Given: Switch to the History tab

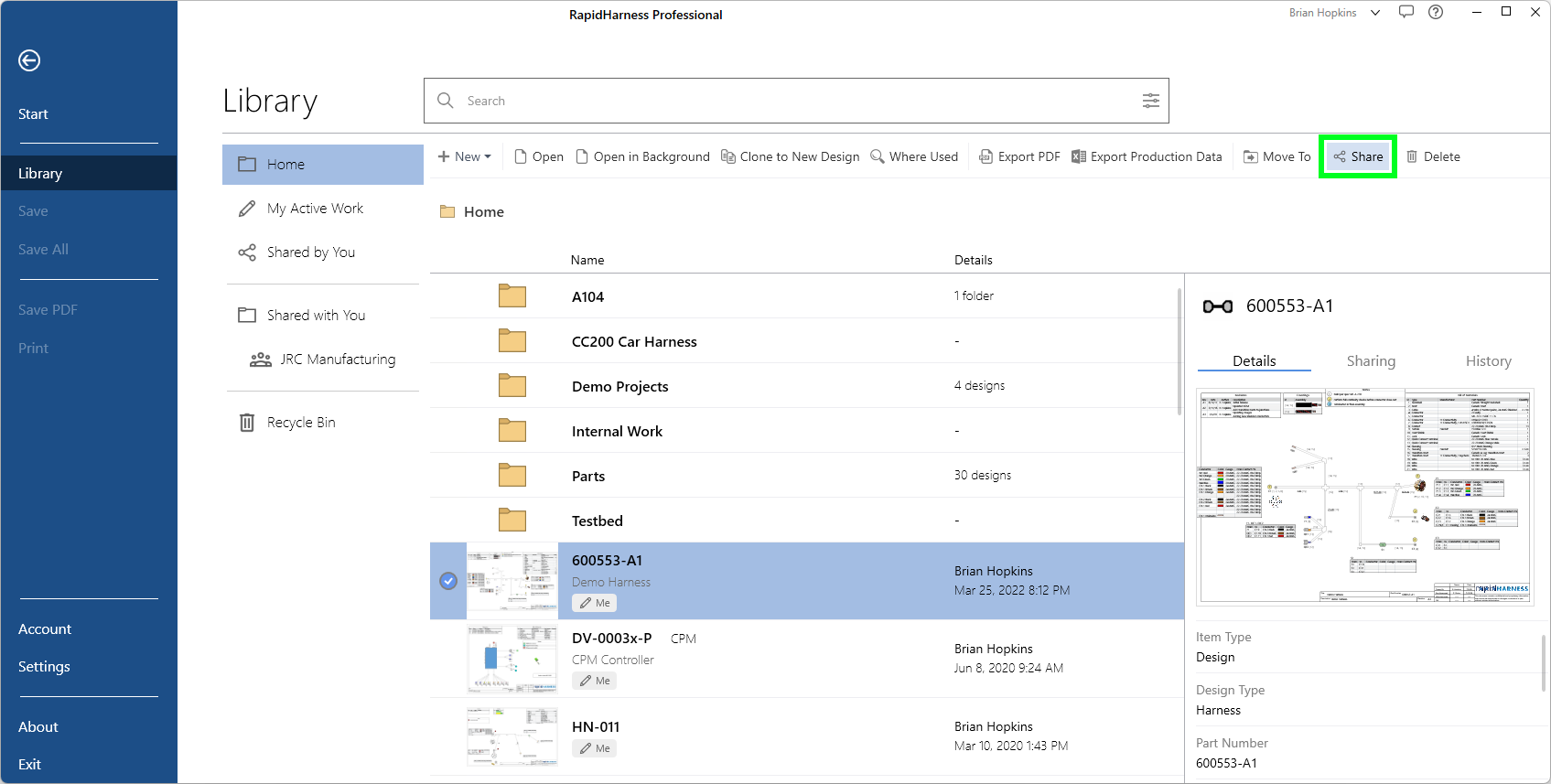Looking at the screenshot, I should pyautogui.click(x=1488, y=361).
